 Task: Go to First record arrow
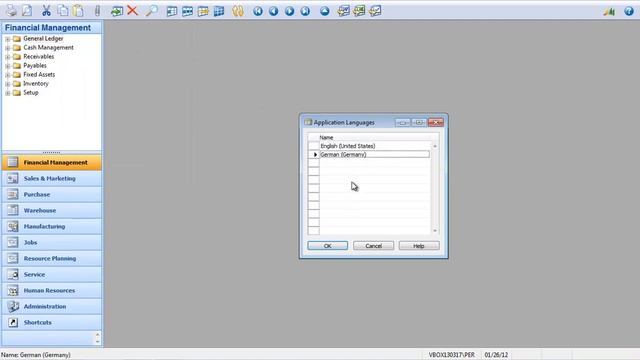(x=258, y=11)
